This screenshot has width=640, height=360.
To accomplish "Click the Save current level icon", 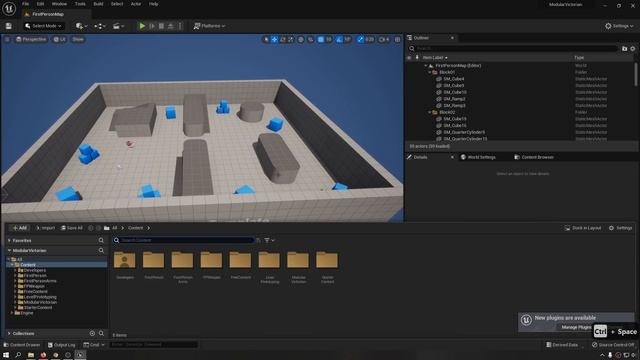I will tap(9, 26).
